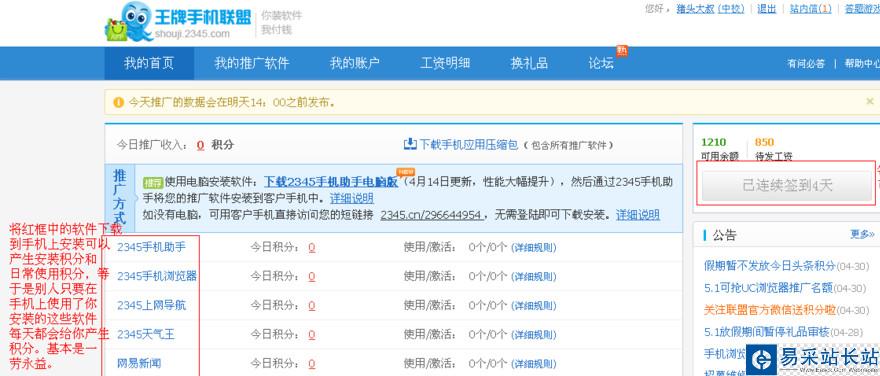
Task: Click 更多» in 公告 panel
Action: 862,234
